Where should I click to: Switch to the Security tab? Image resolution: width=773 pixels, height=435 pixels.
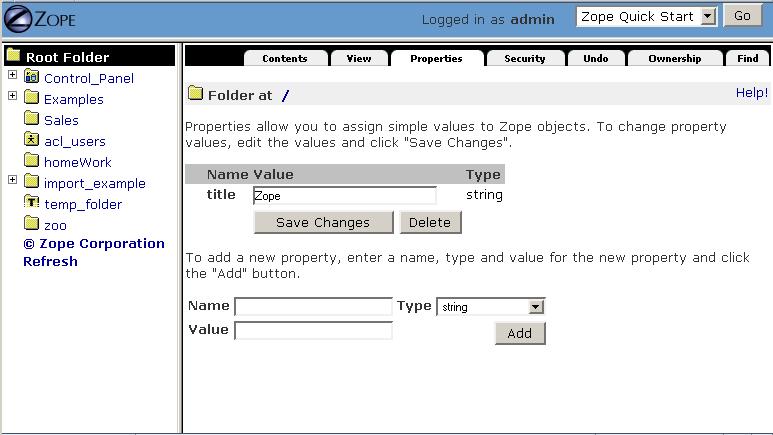(524, 59)
